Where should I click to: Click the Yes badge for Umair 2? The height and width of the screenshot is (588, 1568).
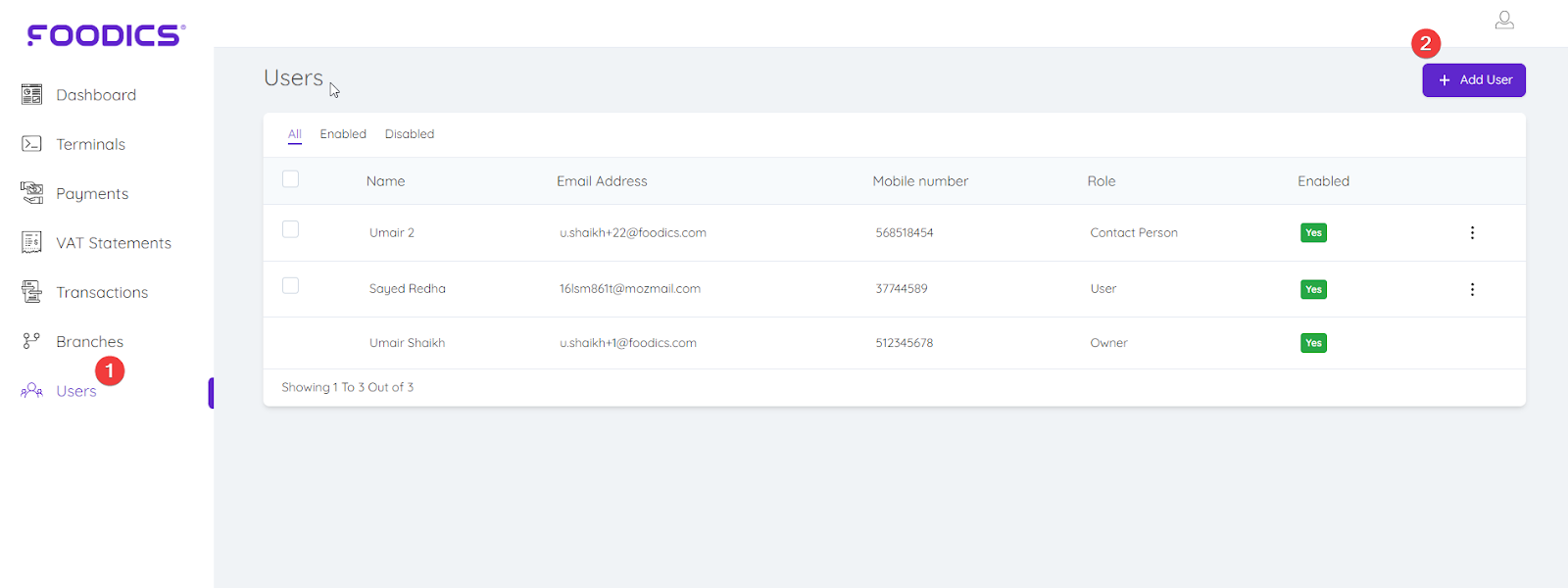click(x=1313, y=233)
